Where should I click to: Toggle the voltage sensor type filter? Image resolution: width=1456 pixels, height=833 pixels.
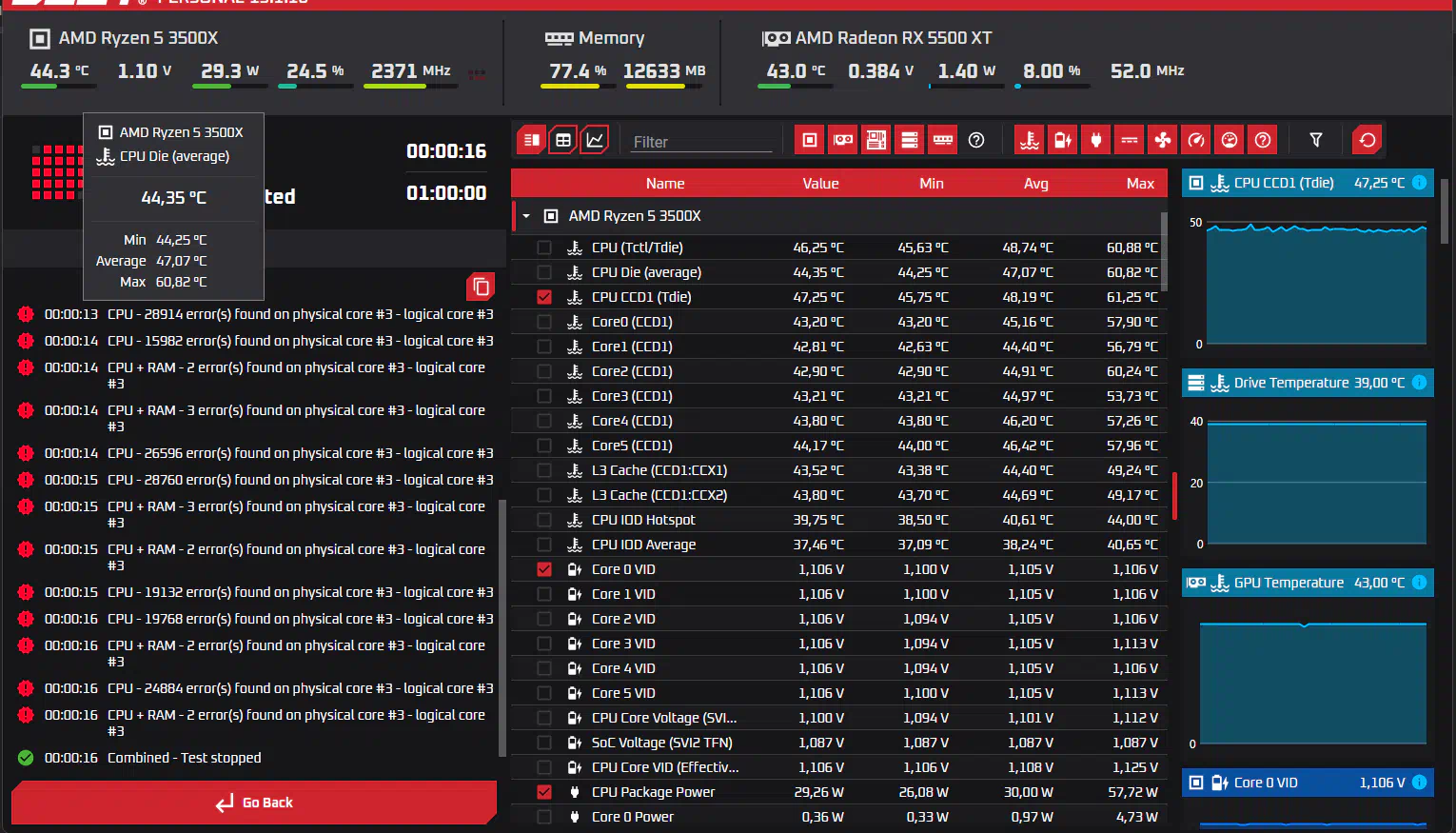click(x=1063, y=140)
